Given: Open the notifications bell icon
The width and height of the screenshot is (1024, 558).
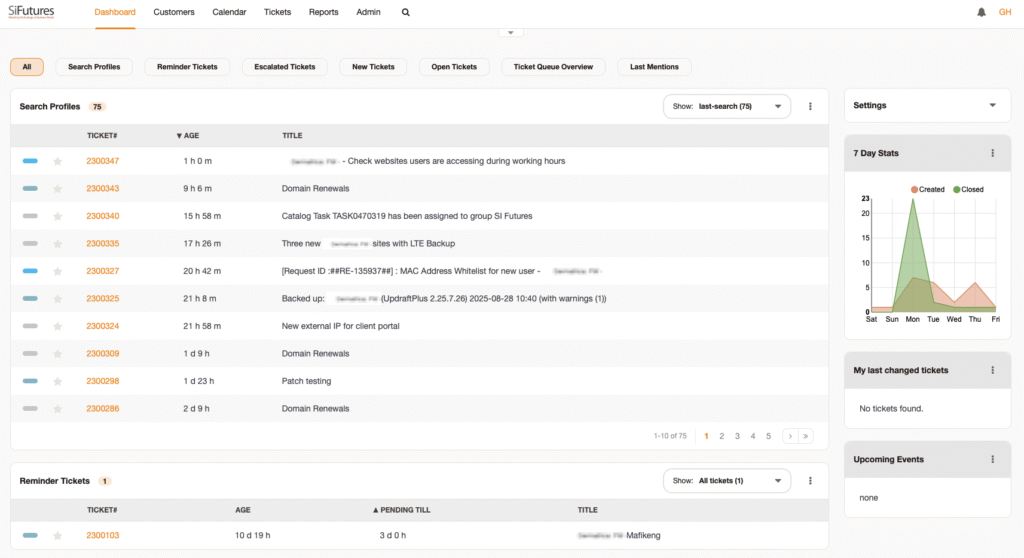Looking at the screenshot, I should click(981, 12).
